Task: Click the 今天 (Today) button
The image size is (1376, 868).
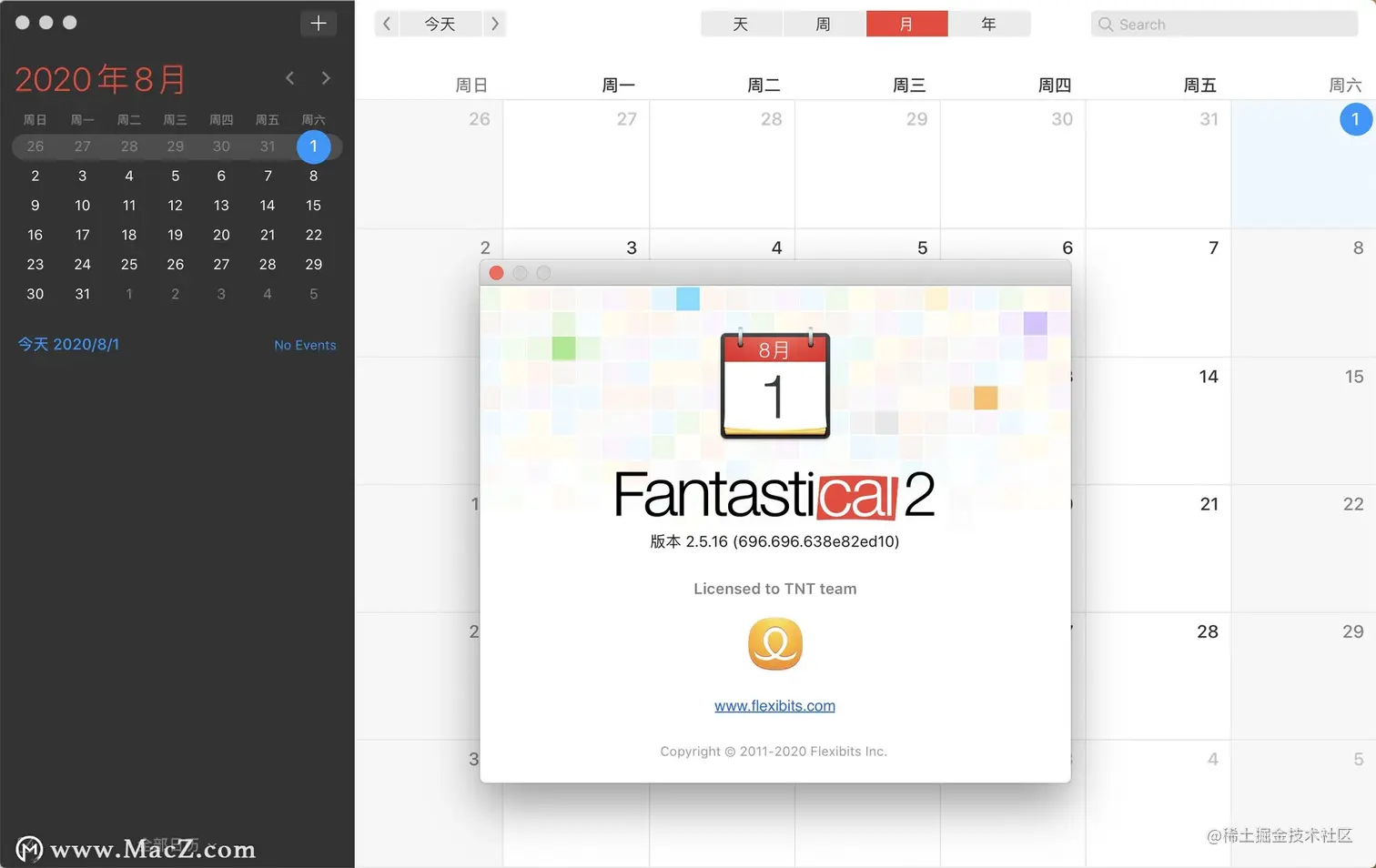Action: (x=440, y=24)
